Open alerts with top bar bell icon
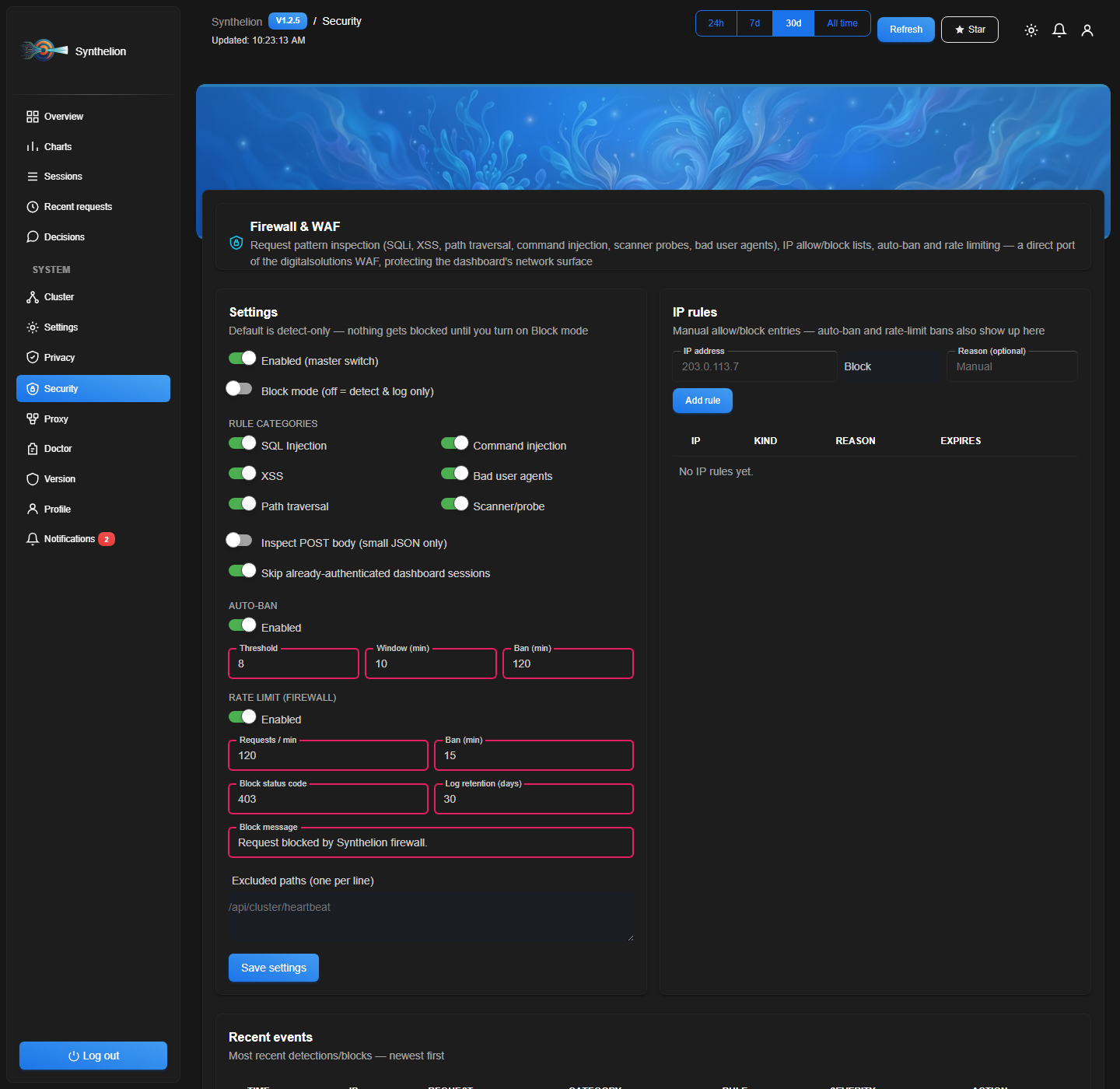Viewport: 1120px width, 1089px height. [1059, 30]
